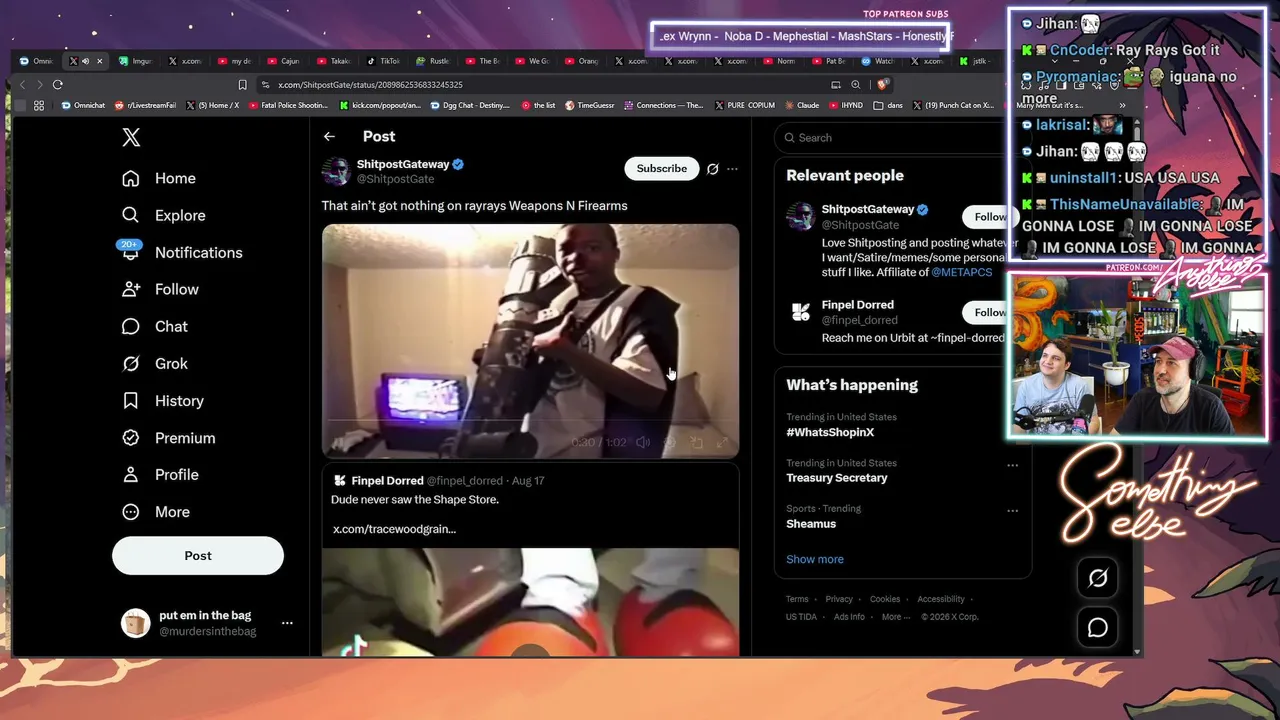Open the Accessibility footer link
Screen dimensions: 1280x720
click(x=941, y=599)
